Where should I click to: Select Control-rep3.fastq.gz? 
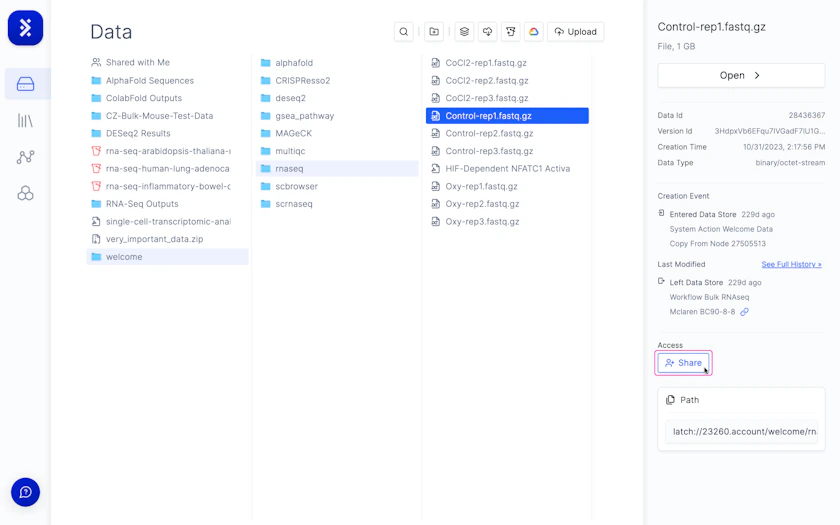(x=507, y=151)
